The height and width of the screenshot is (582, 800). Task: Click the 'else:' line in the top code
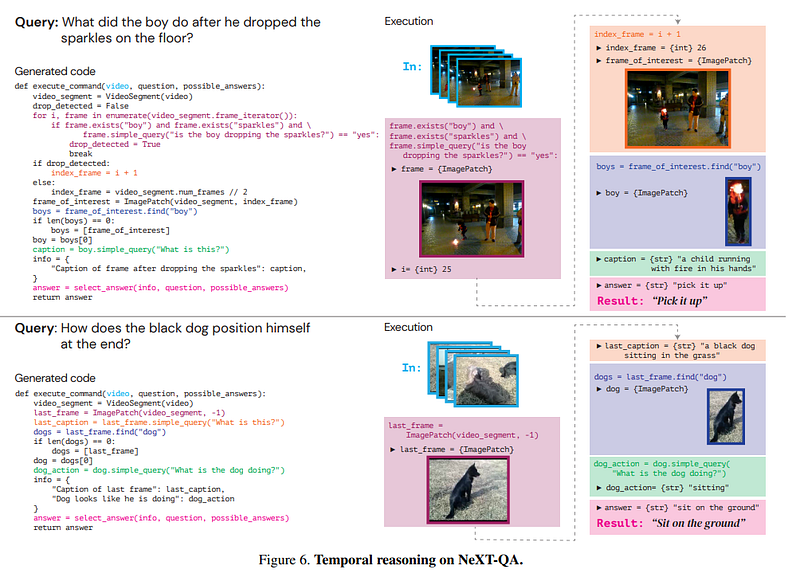tap(44, 183)
